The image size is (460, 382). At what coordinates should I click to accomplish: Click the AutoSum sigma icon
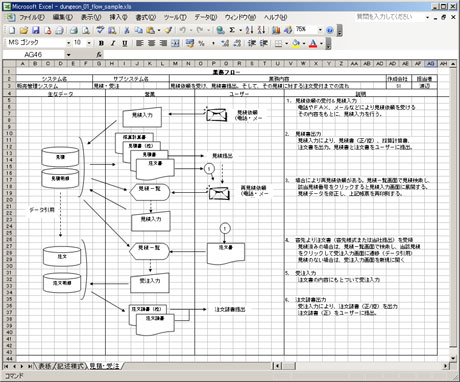(232, 30)
